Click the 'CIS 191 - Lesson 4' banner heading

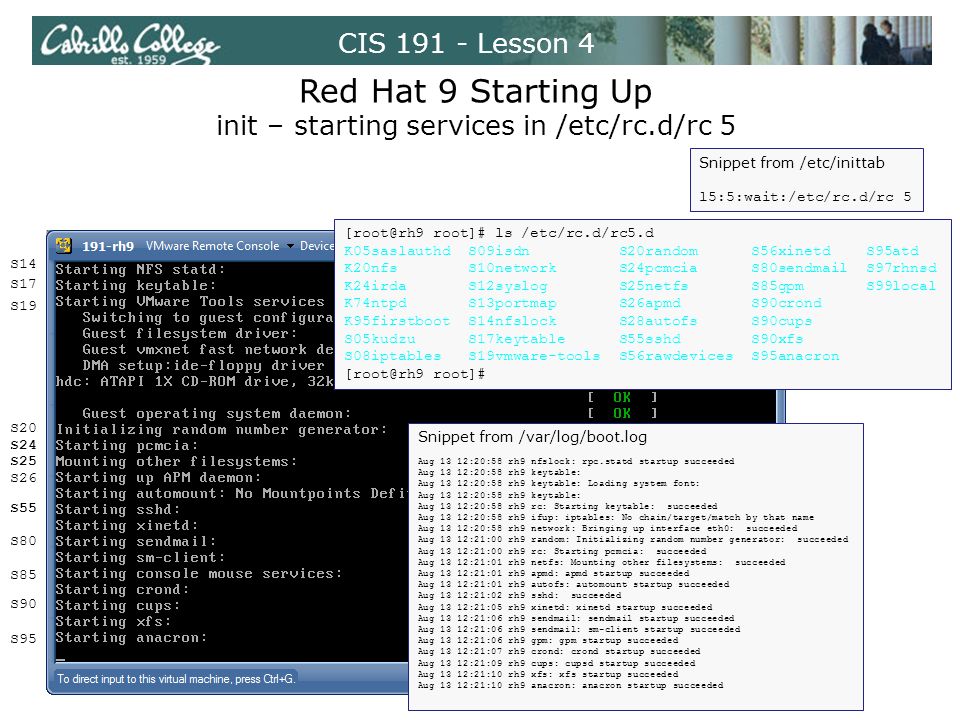point(466,43)
